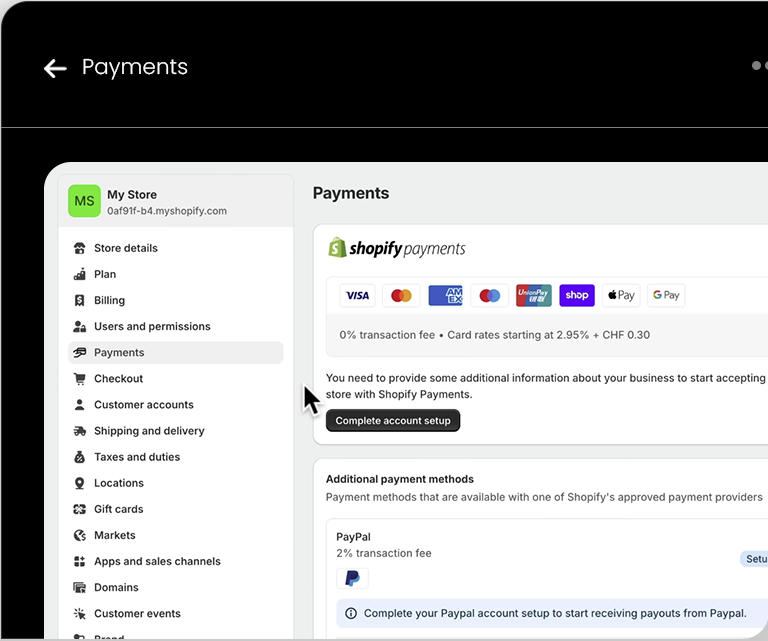Select Payments in sidebar
Image resolution: width=768 pixels, height=641 pixels.
pos(175,353)
